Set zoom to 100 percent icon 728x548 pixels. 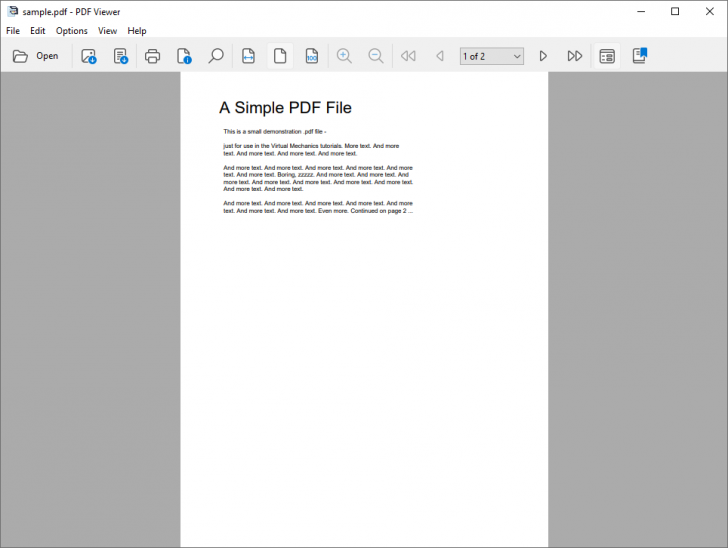(312, 56)
